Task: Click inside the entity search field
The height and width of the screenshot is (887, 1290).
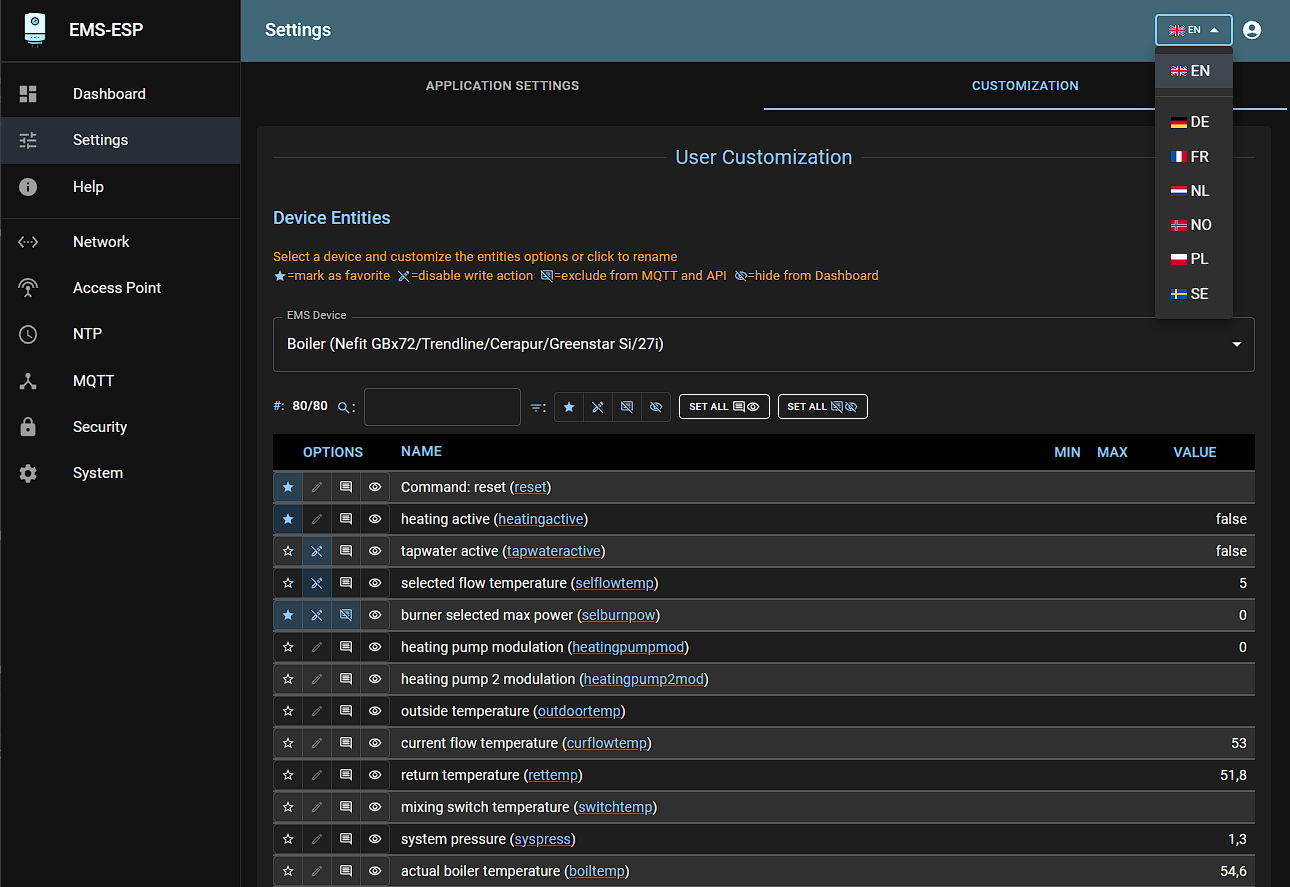Action: pos(441,406)
